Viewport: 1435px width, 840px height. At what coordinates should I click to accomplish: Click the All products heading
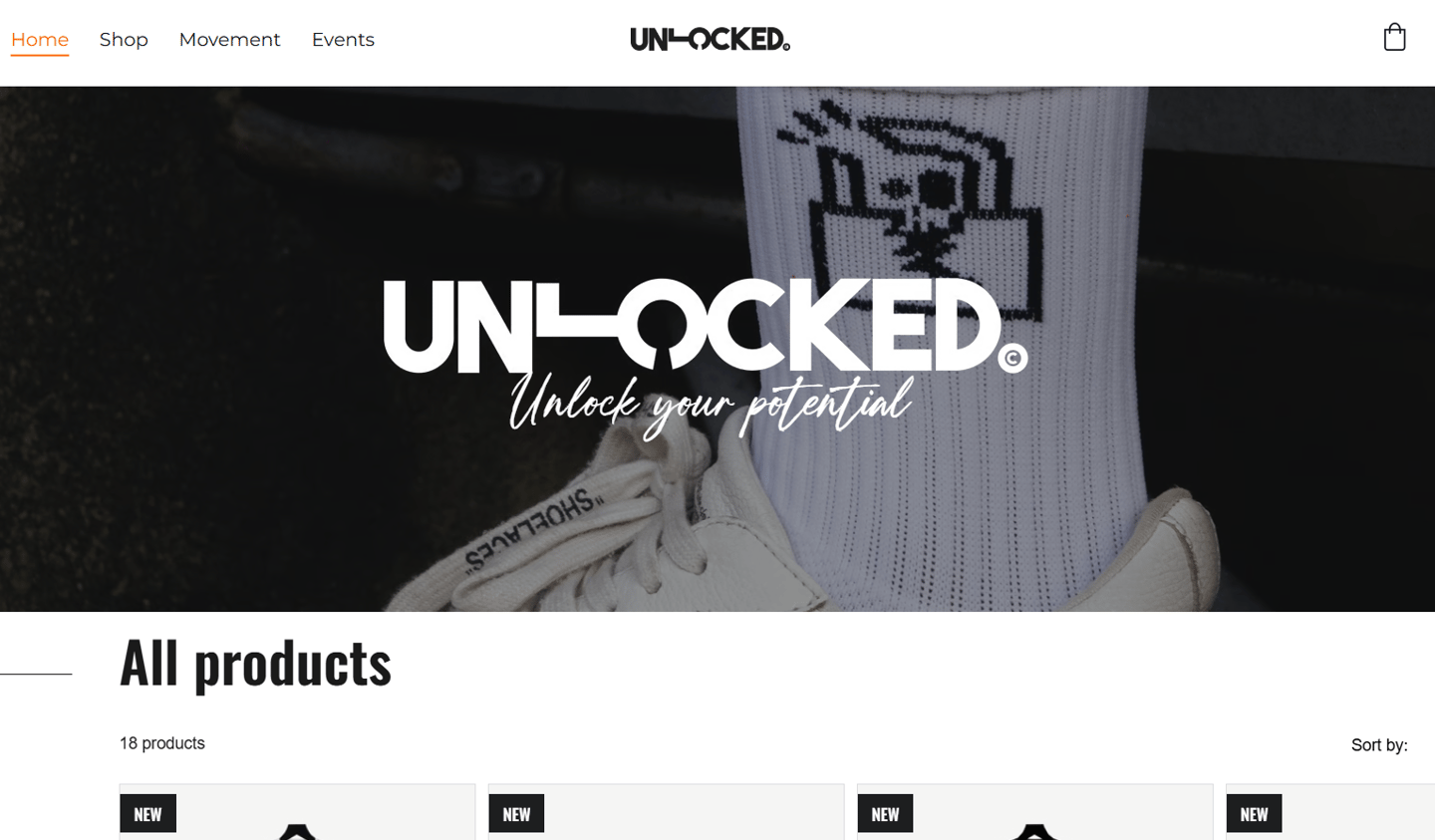click(x=255, y=663)
